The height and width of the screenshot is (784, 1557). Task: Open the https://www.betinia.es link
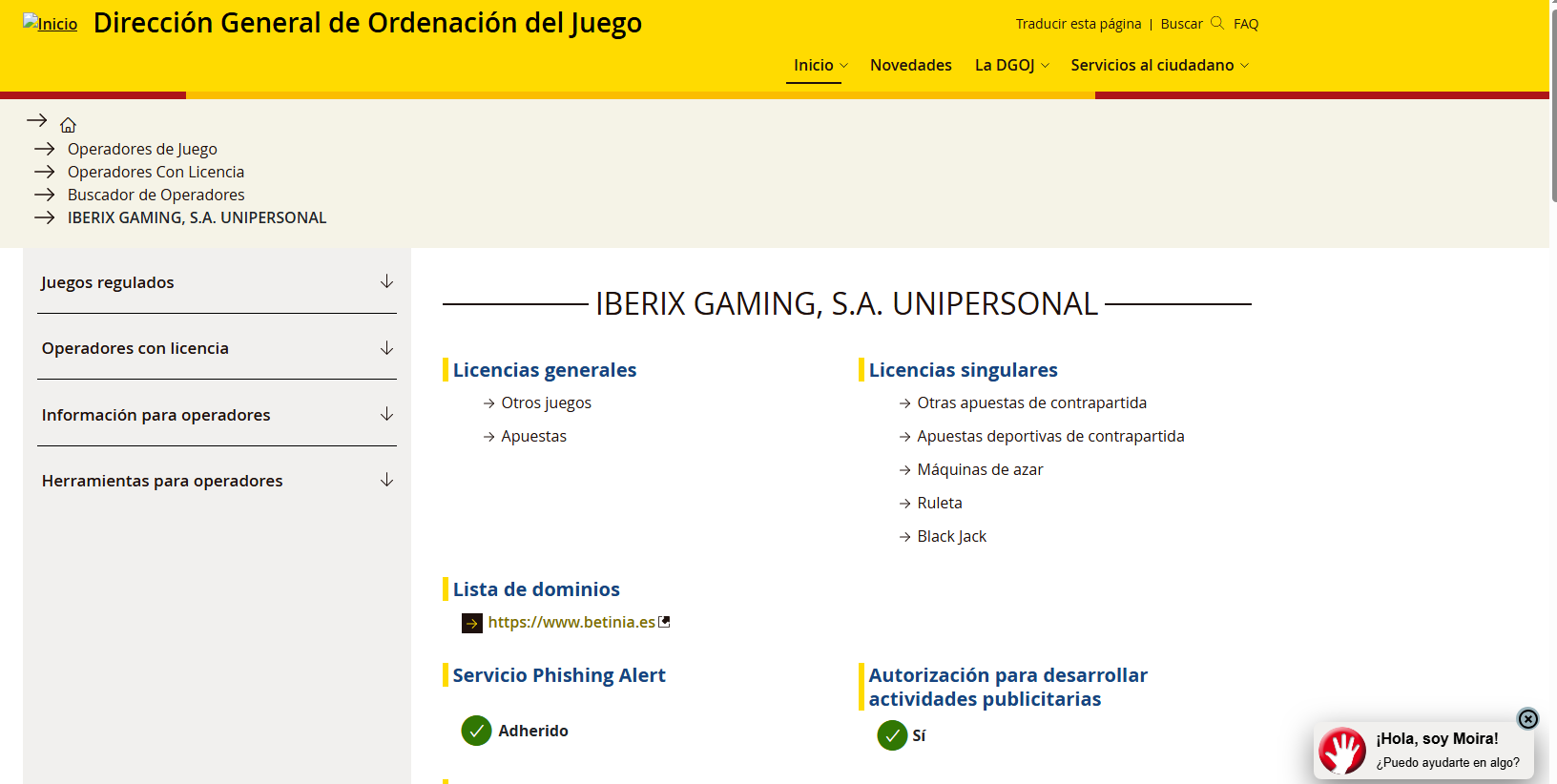click(571, 622)
